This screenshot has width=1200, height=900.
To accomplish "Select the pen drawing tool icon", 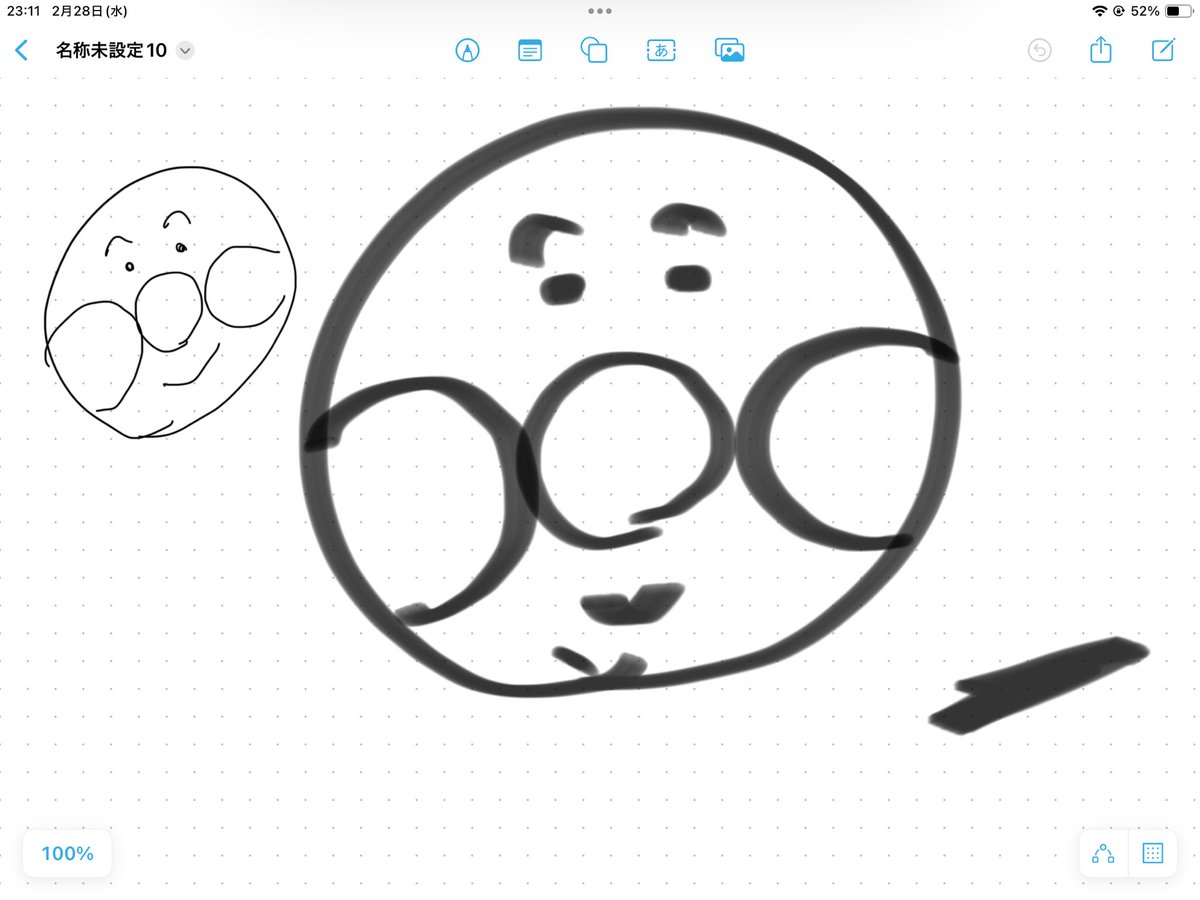I will tap(467, 50).
